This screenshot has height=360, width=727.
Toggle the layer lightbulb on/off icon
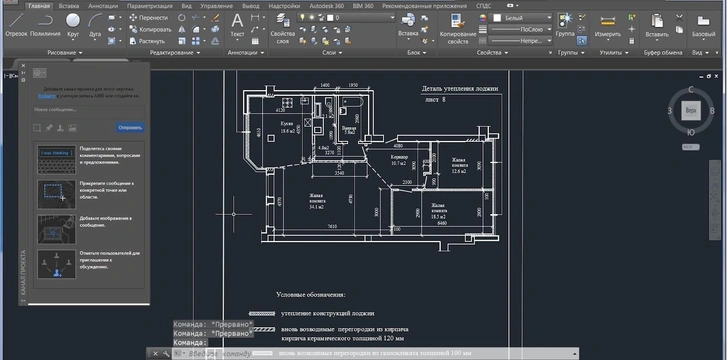pyautogui.click(x=303, y=18)
